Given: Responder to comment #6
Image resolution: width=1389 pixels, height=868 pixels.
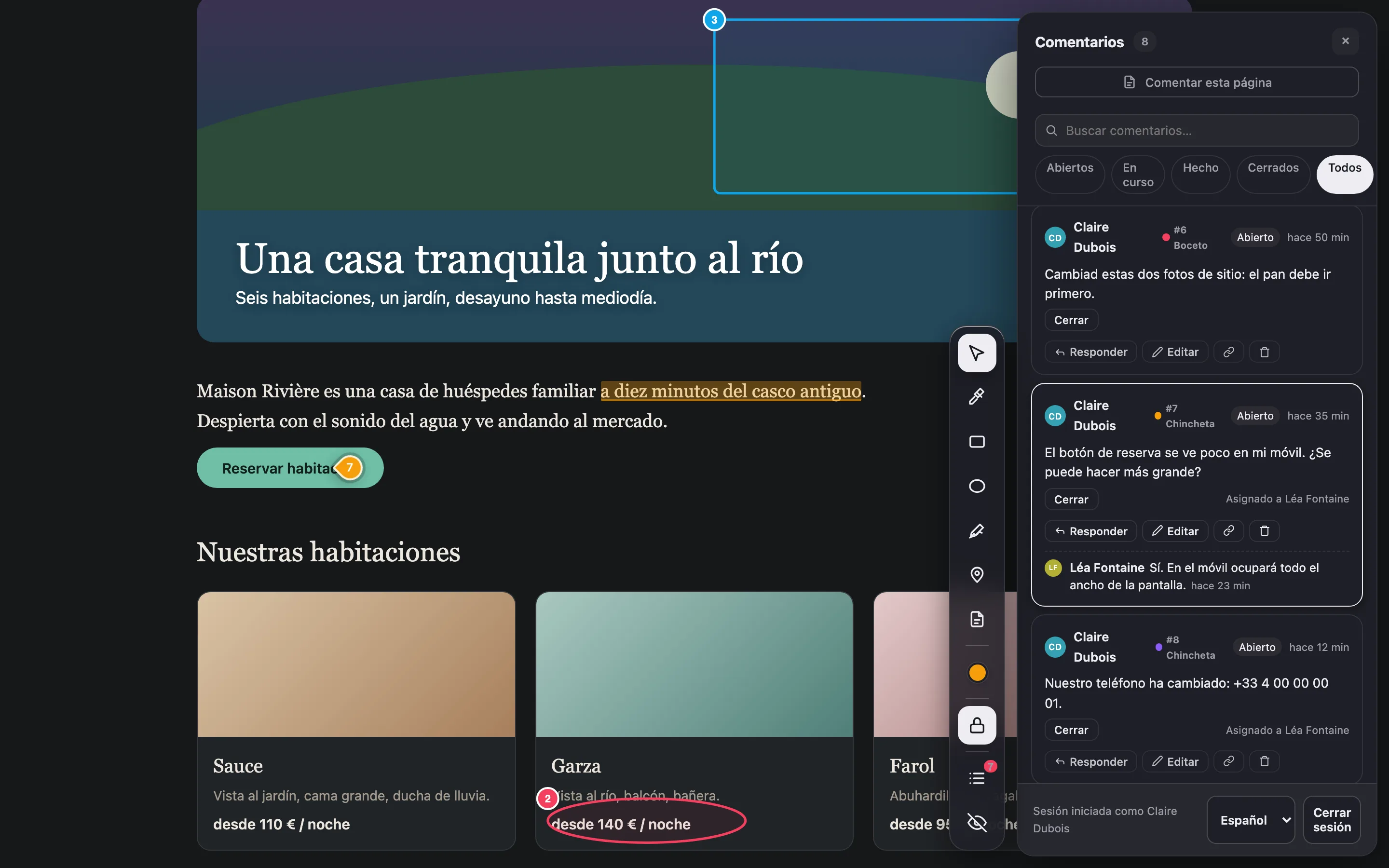Looking at the screenshot, I should click(1090, 352).
